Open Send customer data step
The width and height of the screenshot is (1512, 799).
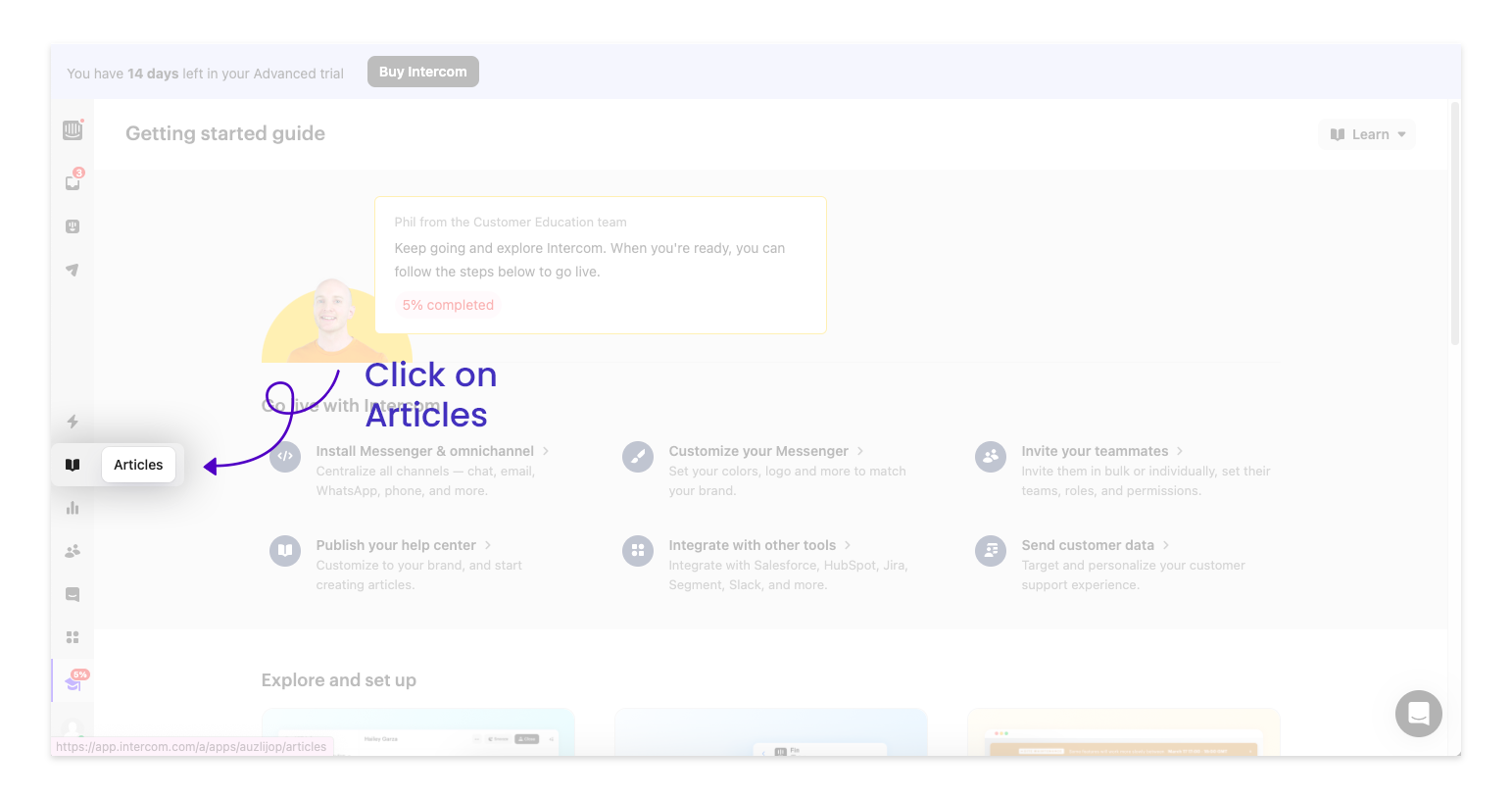[x=1088, y=545]
